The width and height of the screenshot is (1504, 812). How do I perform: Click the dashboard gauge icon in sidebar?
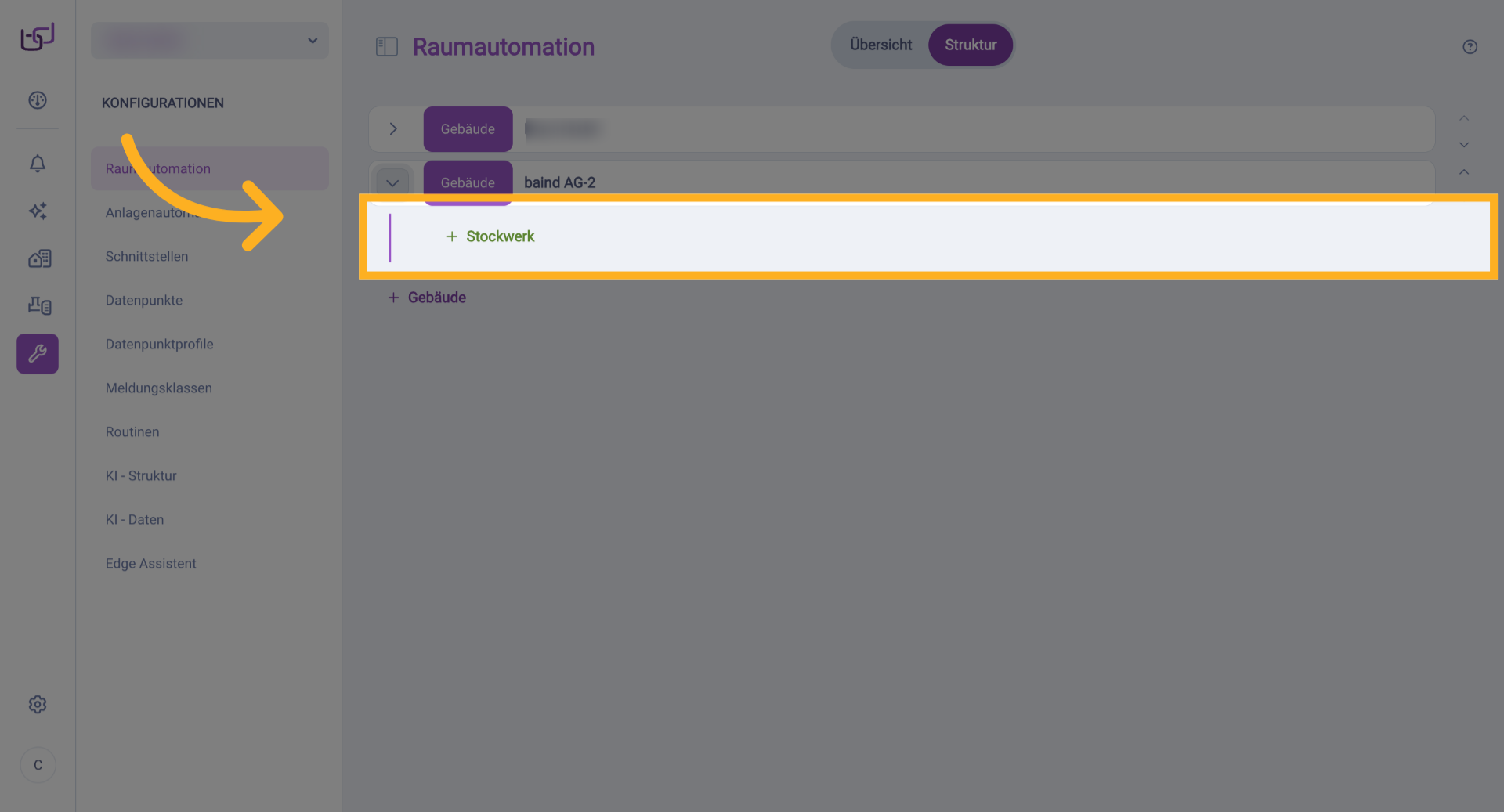pos(38,100)
